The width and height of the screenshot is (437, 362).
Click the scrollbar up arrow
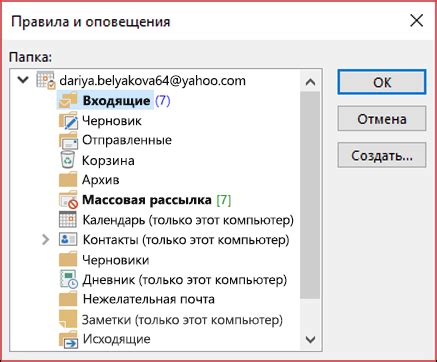[x=310, y=82]
